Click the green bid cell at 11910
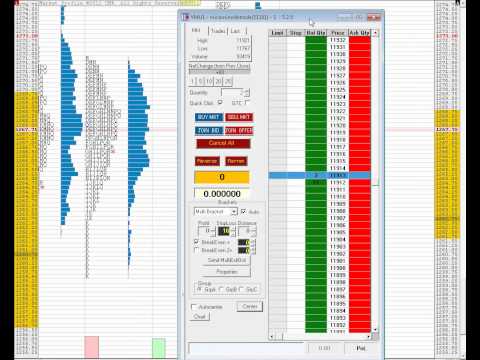This screenshot has height=360, width=480. [x=316, y=197]
